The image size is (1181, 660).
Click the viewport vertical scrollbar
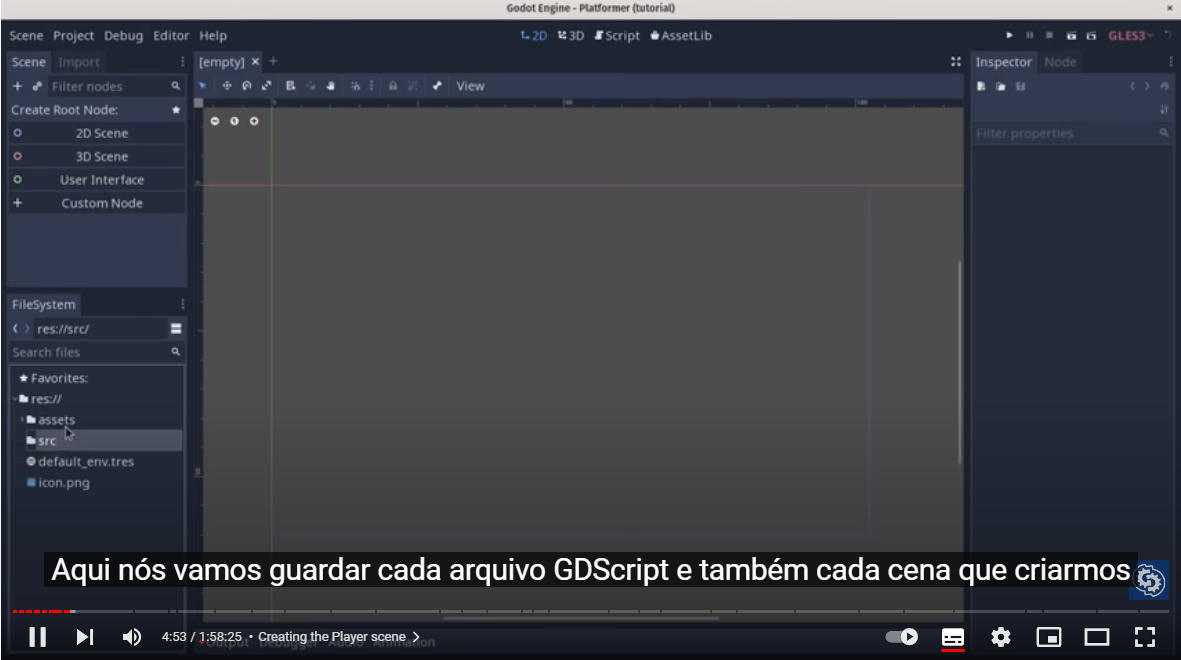pos(960,362)
